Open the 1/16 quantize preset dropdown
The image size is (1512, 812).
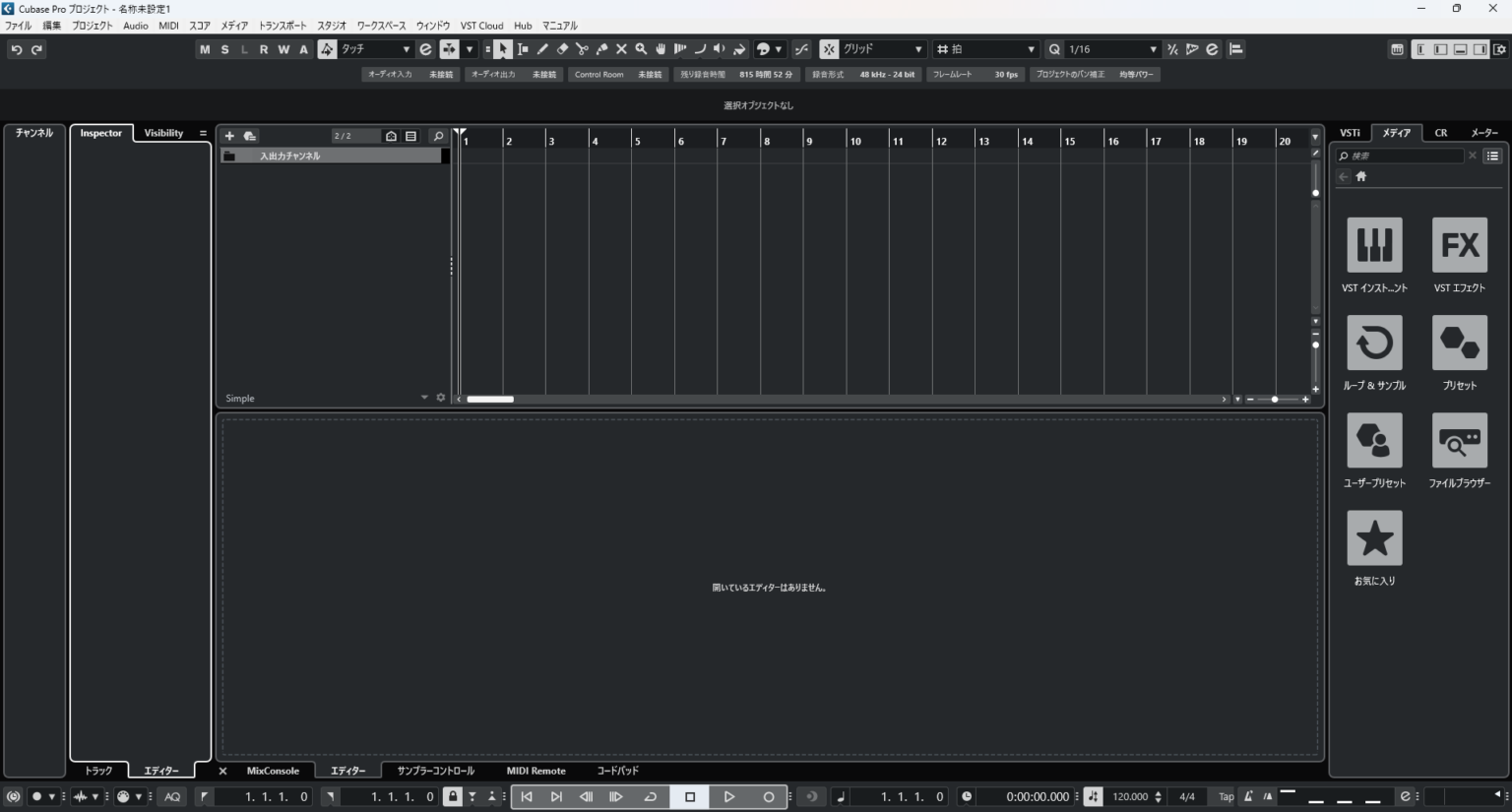tap(1152, 49)
